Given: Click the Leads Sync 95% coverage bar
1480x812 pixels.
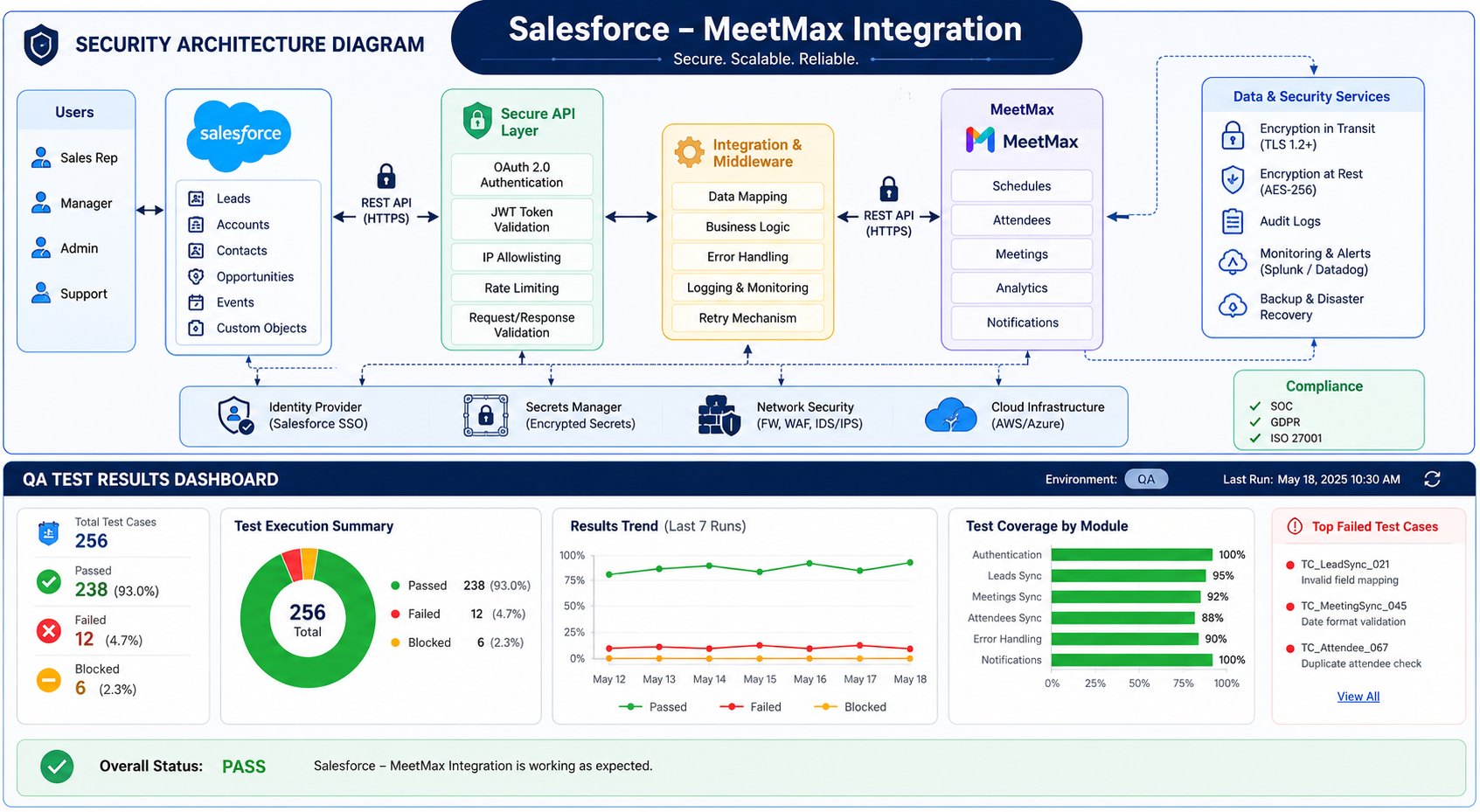Looking at the screenshot, I should pos(1129,576).
